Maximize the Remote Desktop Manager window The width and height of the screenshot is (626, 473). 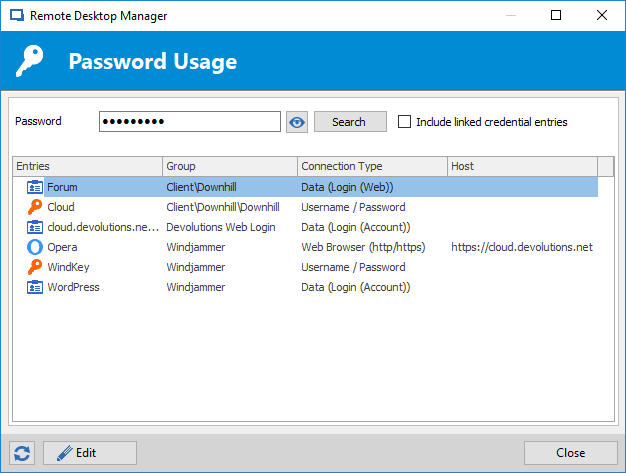coord(556,15)
